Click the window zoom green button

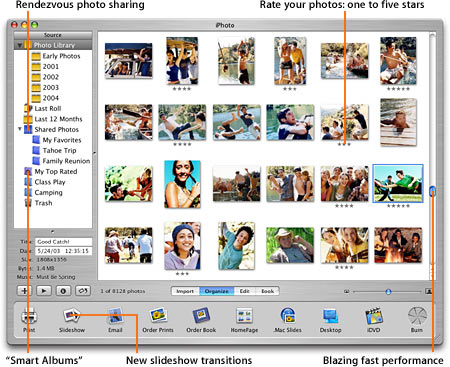coord(34,25)
